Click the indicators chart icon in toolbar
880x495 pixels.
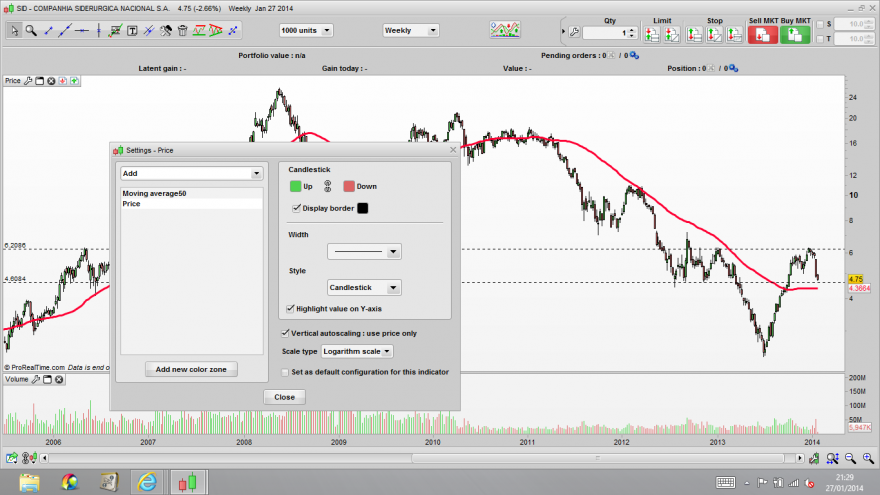505,30
